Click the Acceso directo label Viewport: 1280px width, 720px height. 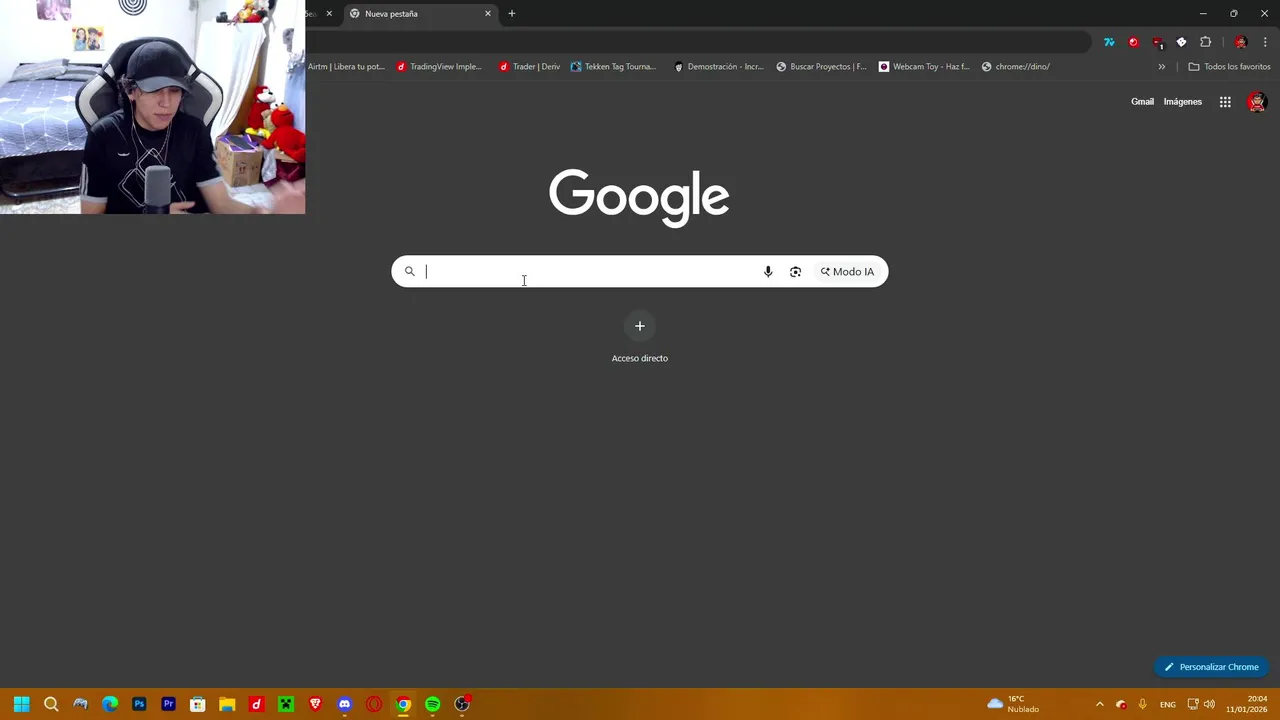(640, 358)
